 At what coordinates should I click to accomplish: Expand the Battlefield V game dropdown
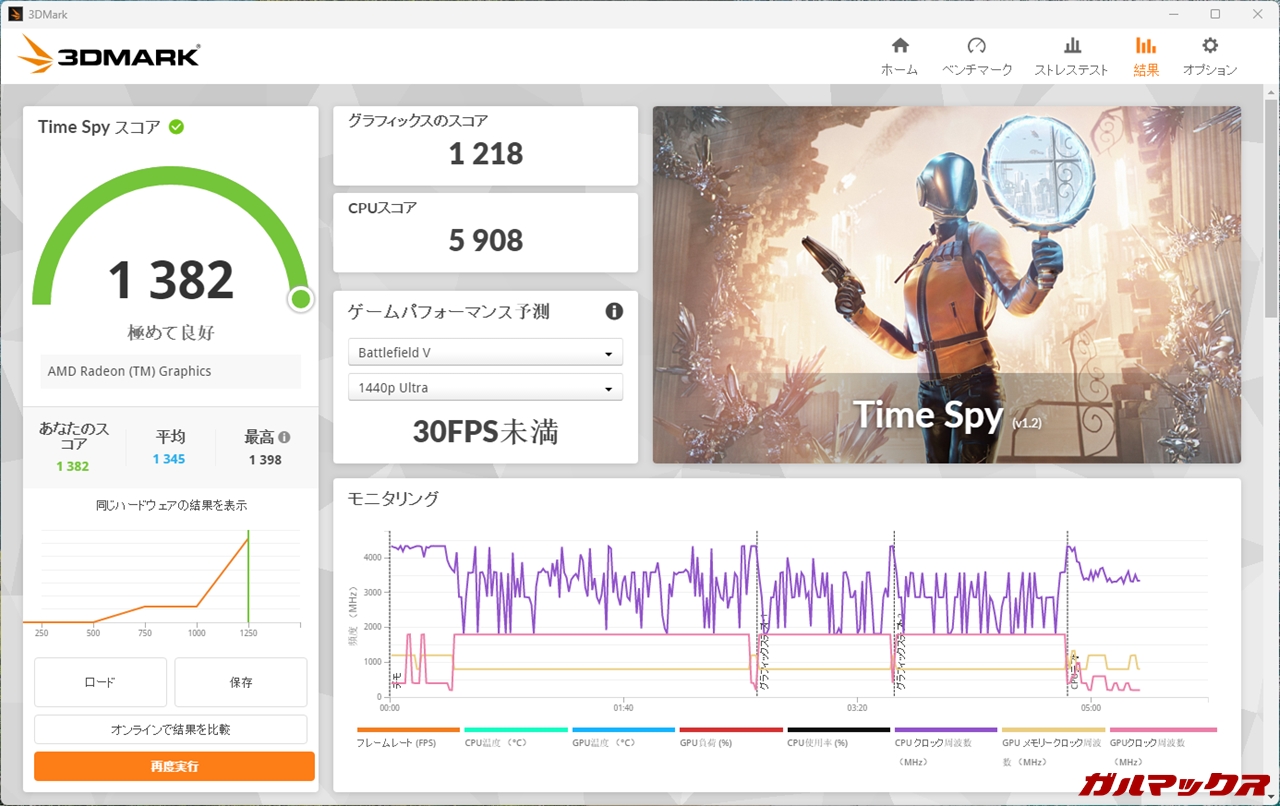tap(485, 352)
